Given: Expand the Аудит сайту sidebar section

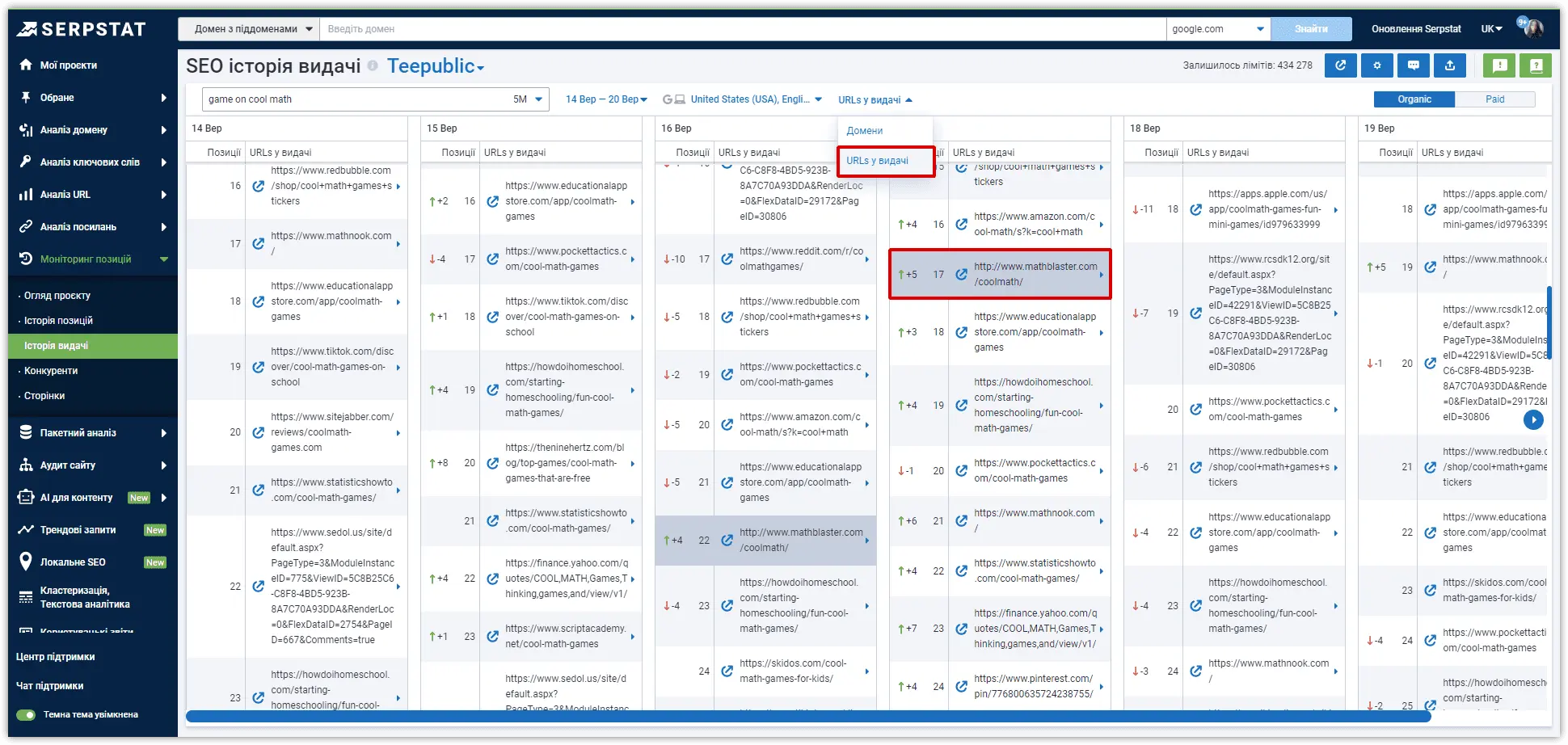Looking at the screenshot, I should click(92, 465).
